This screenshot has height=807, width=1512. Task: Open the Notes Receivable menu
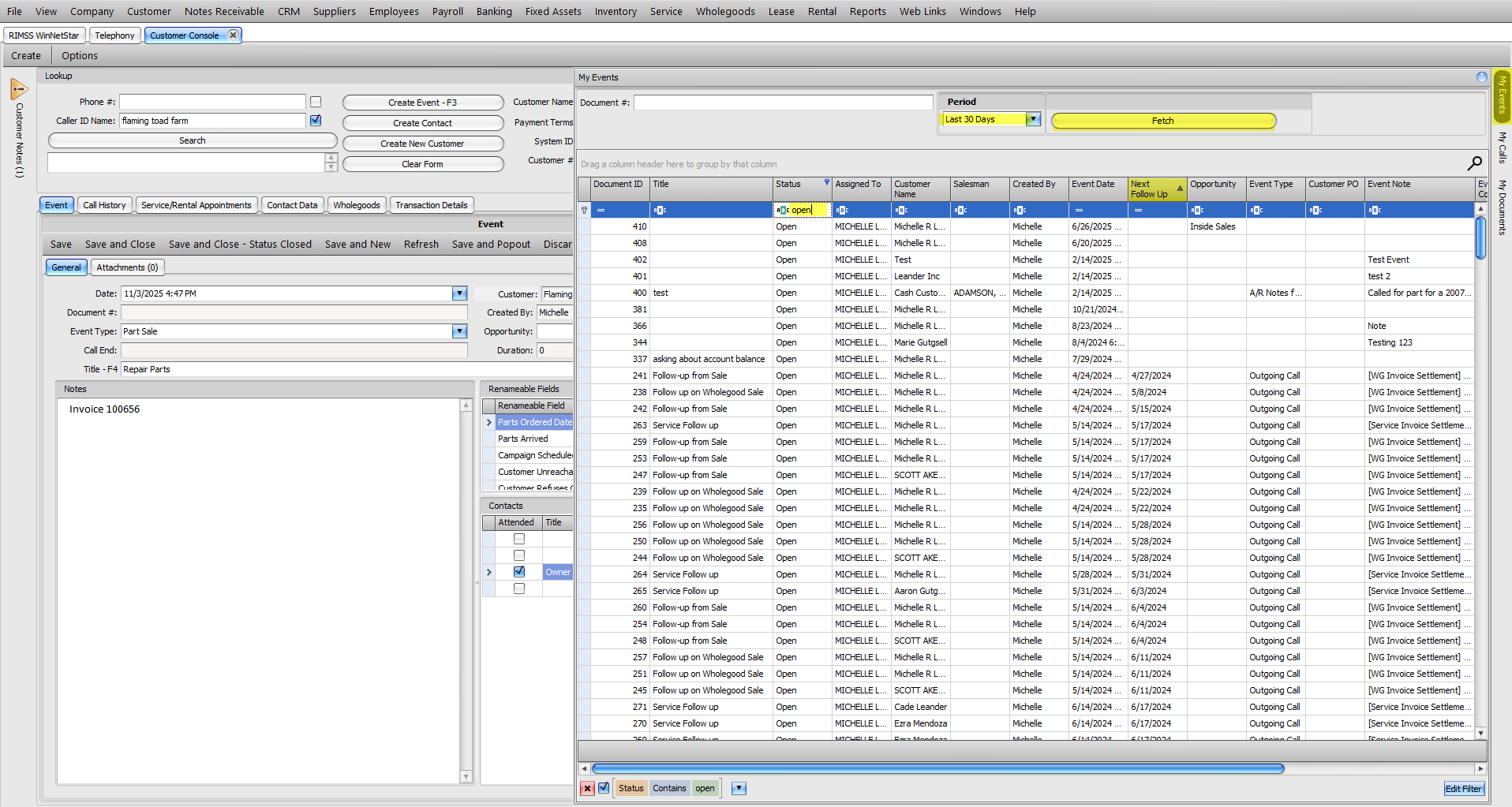224,11
